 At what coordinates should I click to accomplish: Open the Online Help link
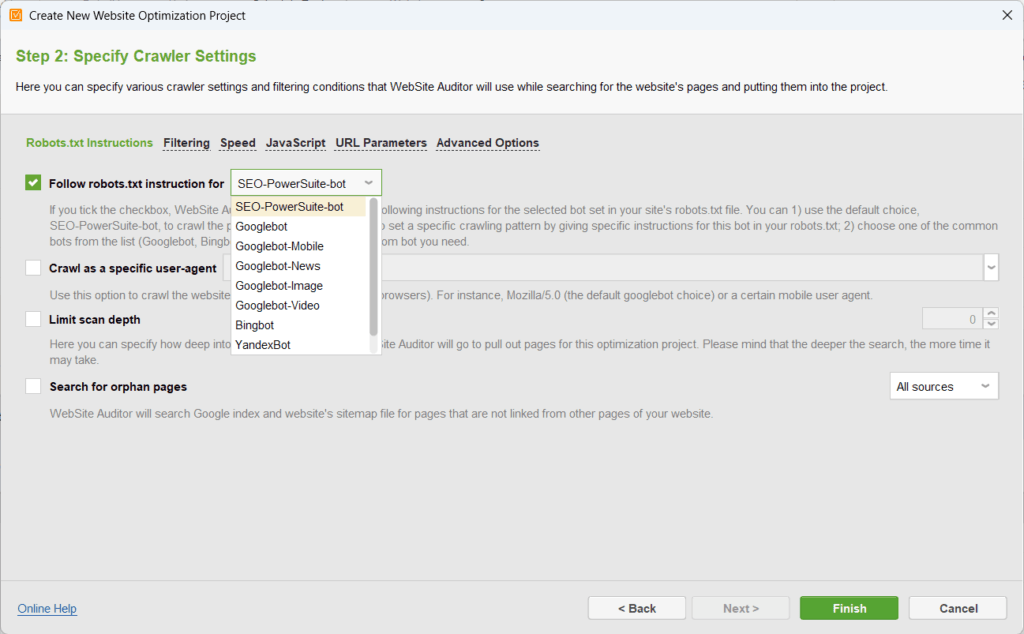(x=47, y=609)
